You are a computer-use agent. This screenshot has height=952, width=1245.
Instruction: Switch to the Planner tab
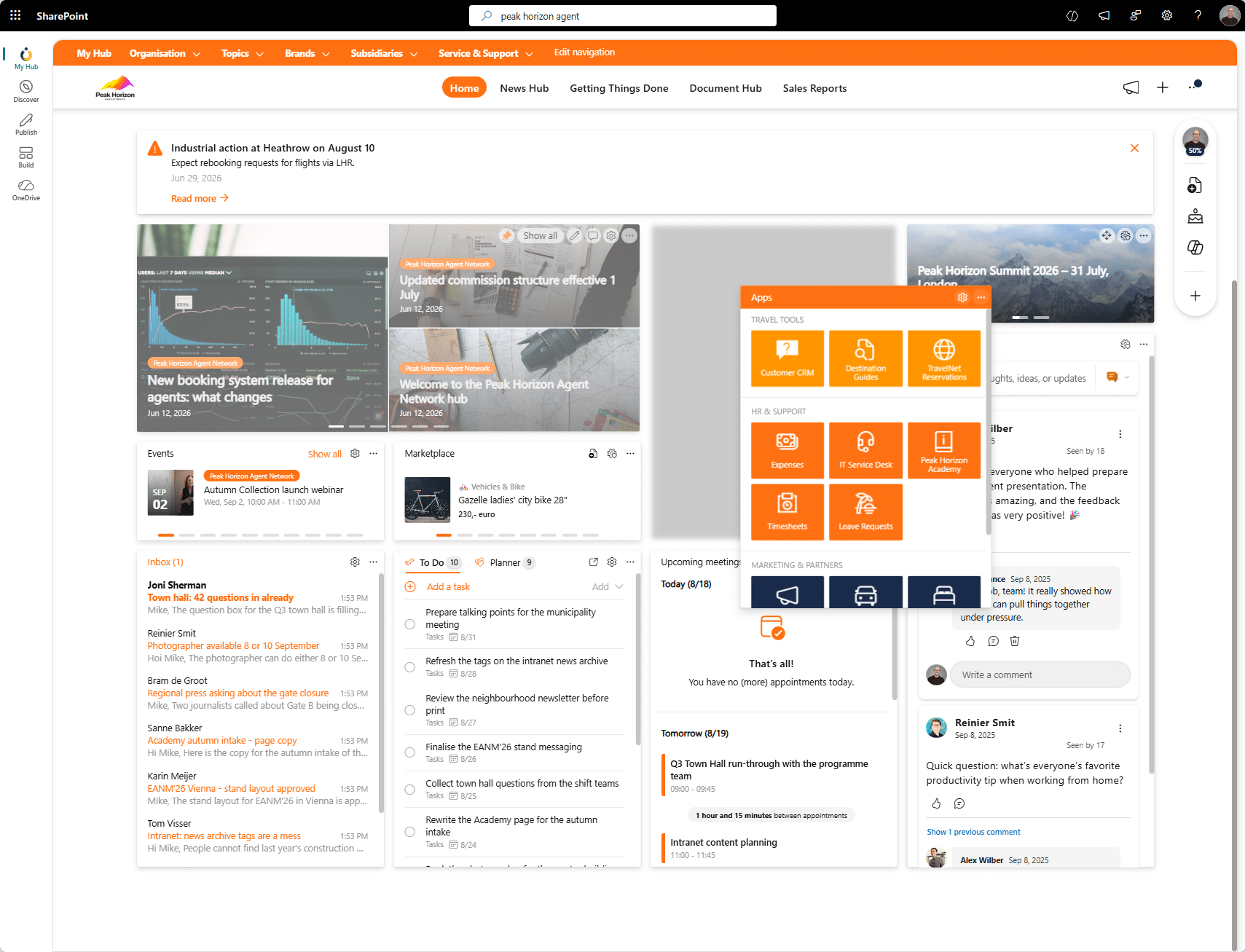point(505,562)
